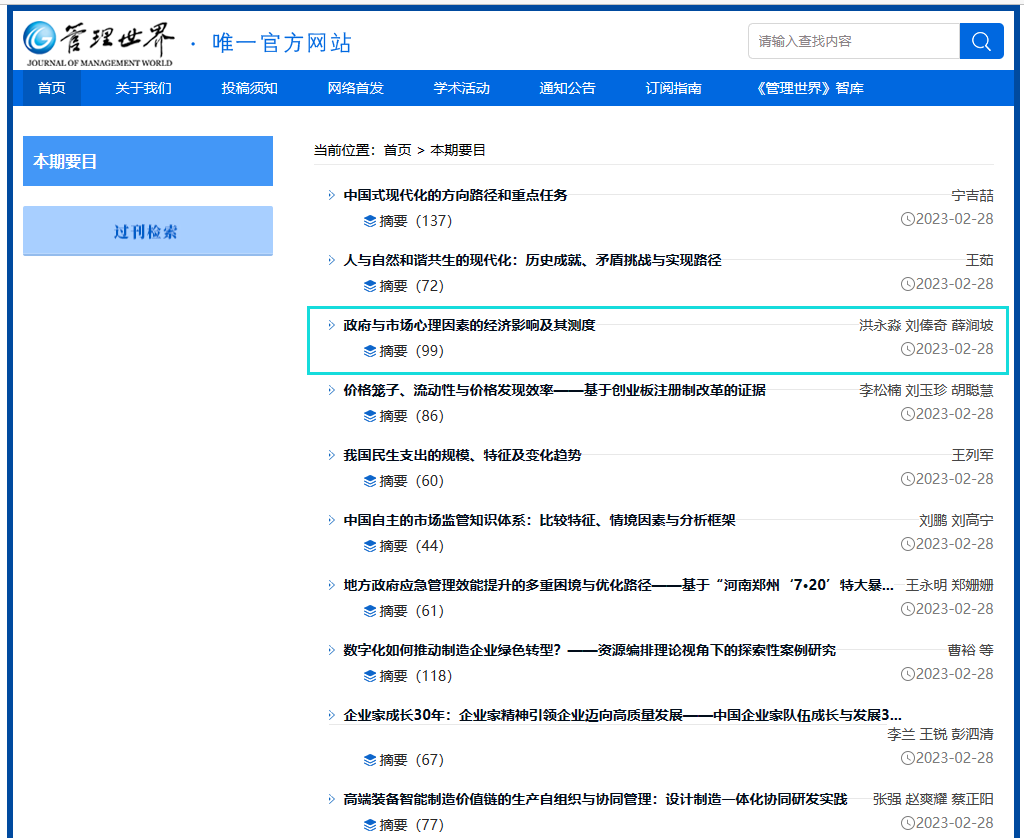Go to 网络首发 menu item
Image resolution: width=1024 pixels, height=838 pixels.
point(355,88)
